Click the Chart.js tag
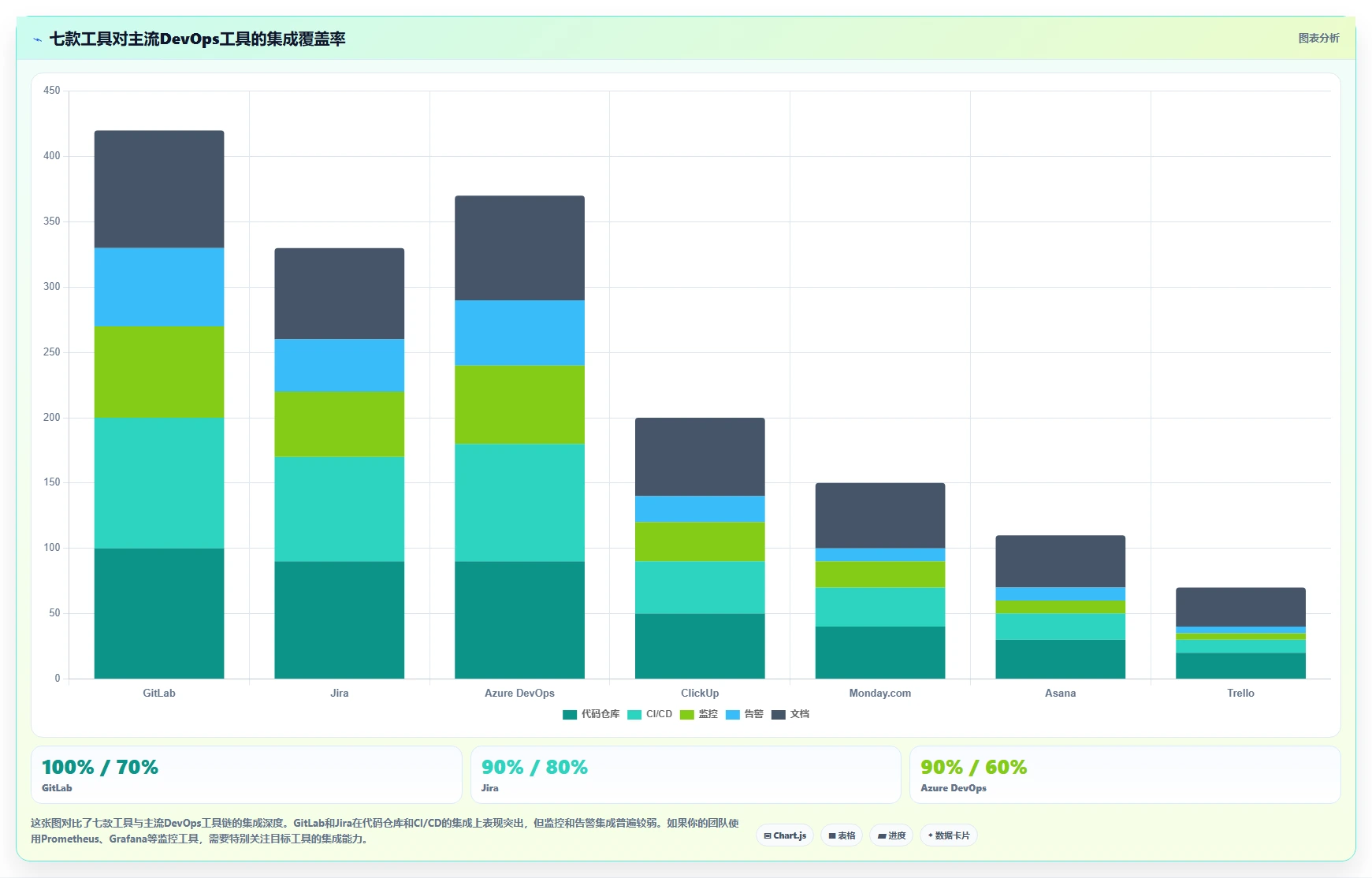This screenshot has height=878, width=1372. tap(785, 835)
